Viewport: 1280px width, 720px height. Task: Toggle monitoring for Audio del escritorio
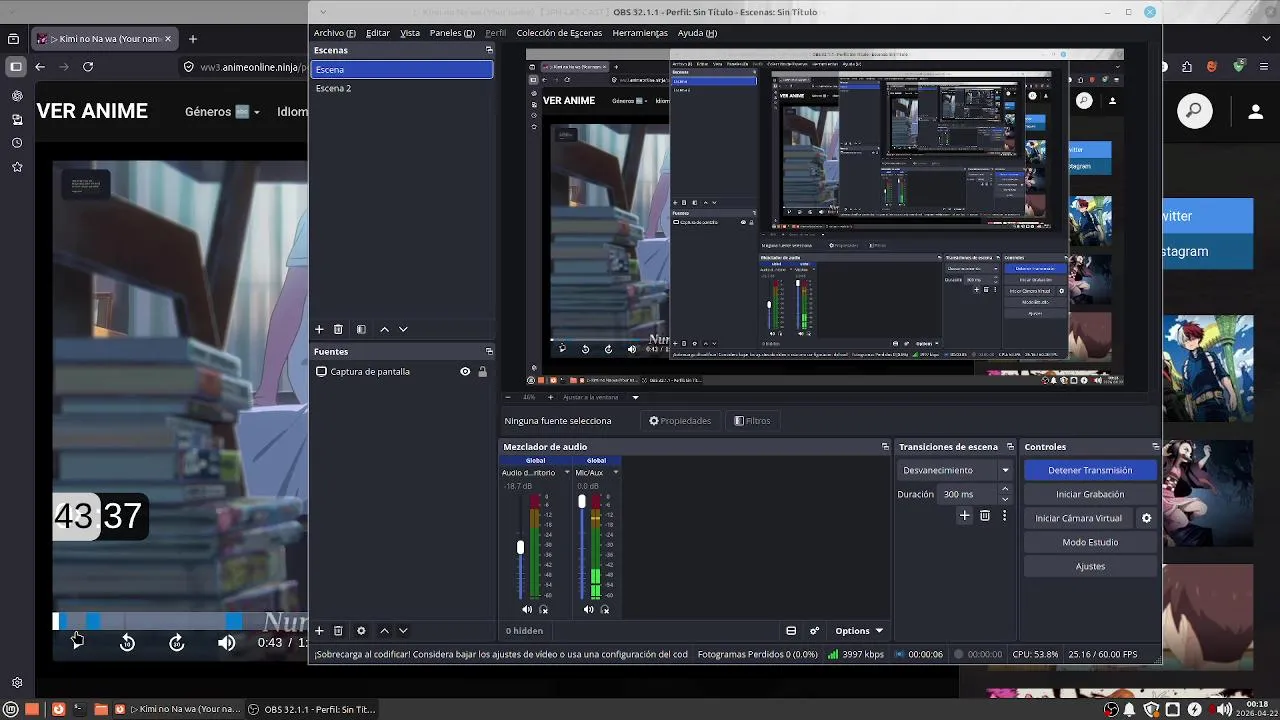(x=544, y=610)
